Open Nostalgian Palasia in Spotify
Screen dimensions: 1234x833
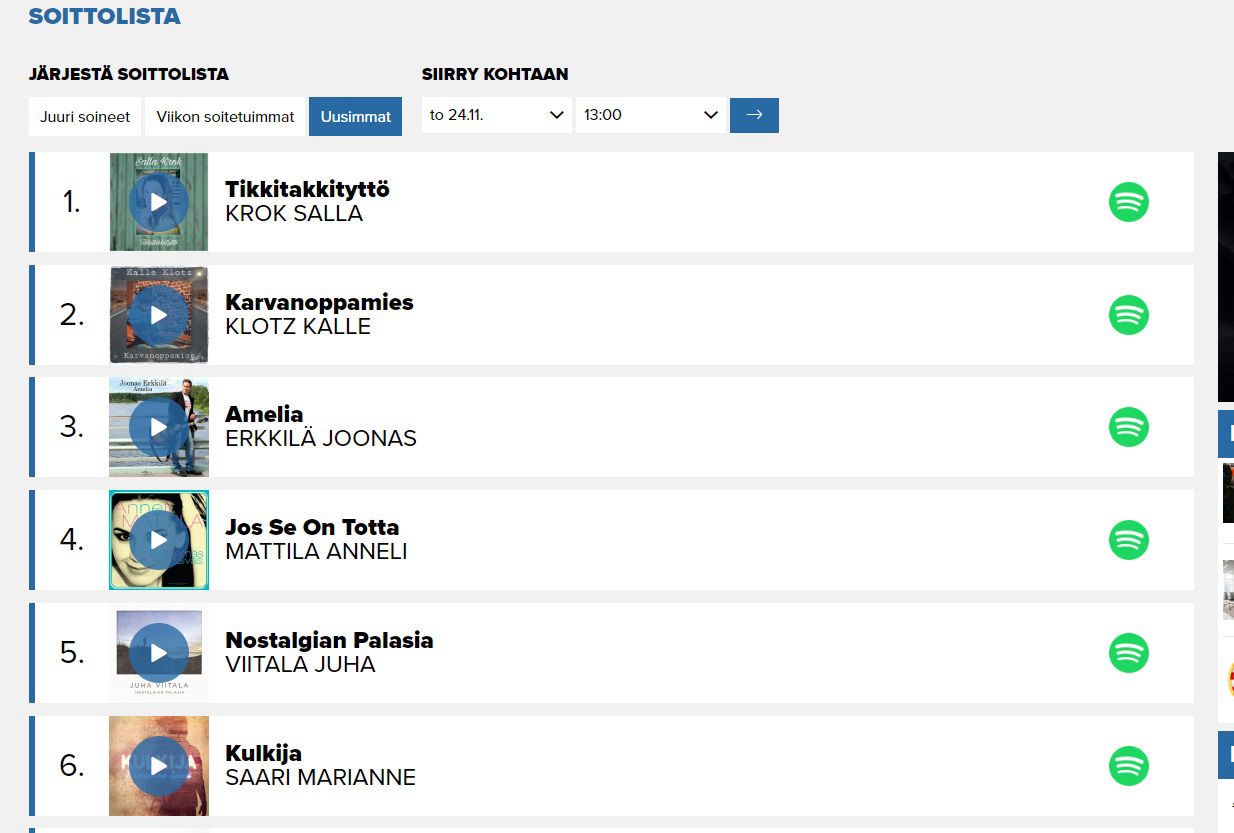click(1128, 653)
